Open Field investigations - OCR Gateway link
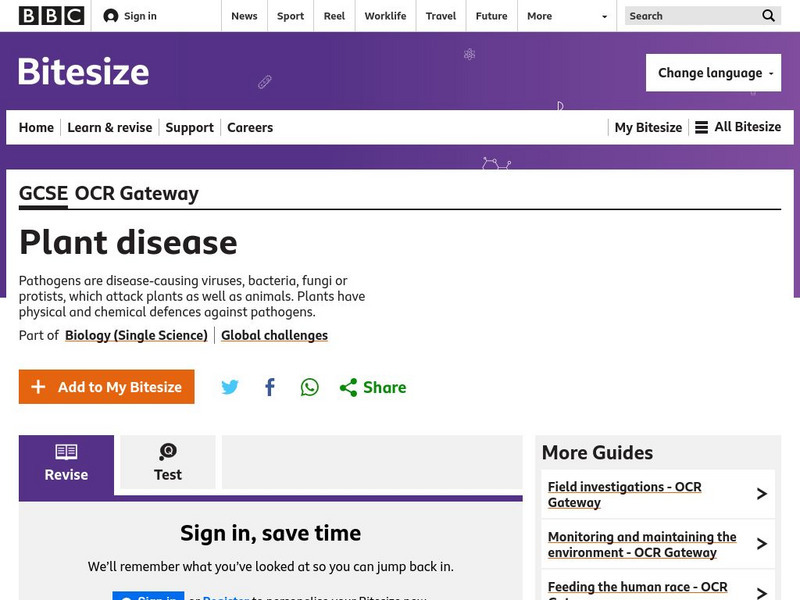This screenshot has width=800, height=600. pos(624,494)
